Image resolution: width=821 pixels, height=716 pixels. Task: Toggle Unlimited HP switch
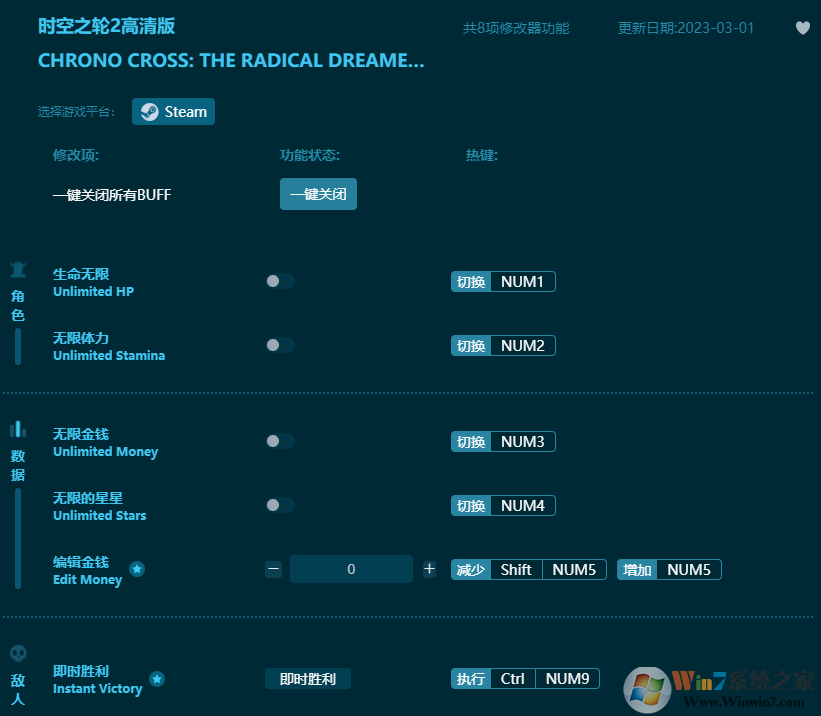click(x=280, y=281)
